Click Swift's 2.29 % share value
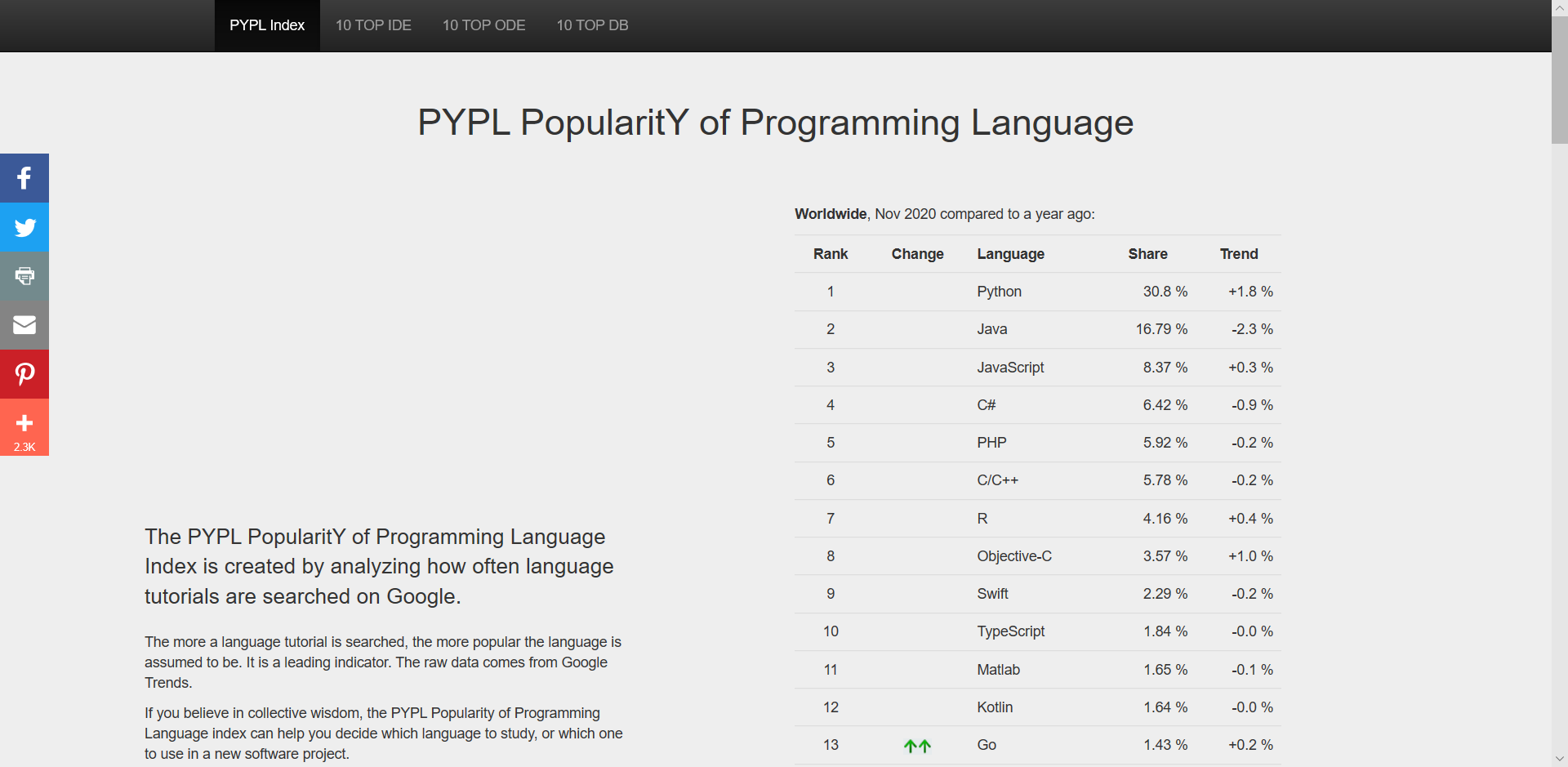The height and width of the screenshot is (767, 1568). point(1165,594)
